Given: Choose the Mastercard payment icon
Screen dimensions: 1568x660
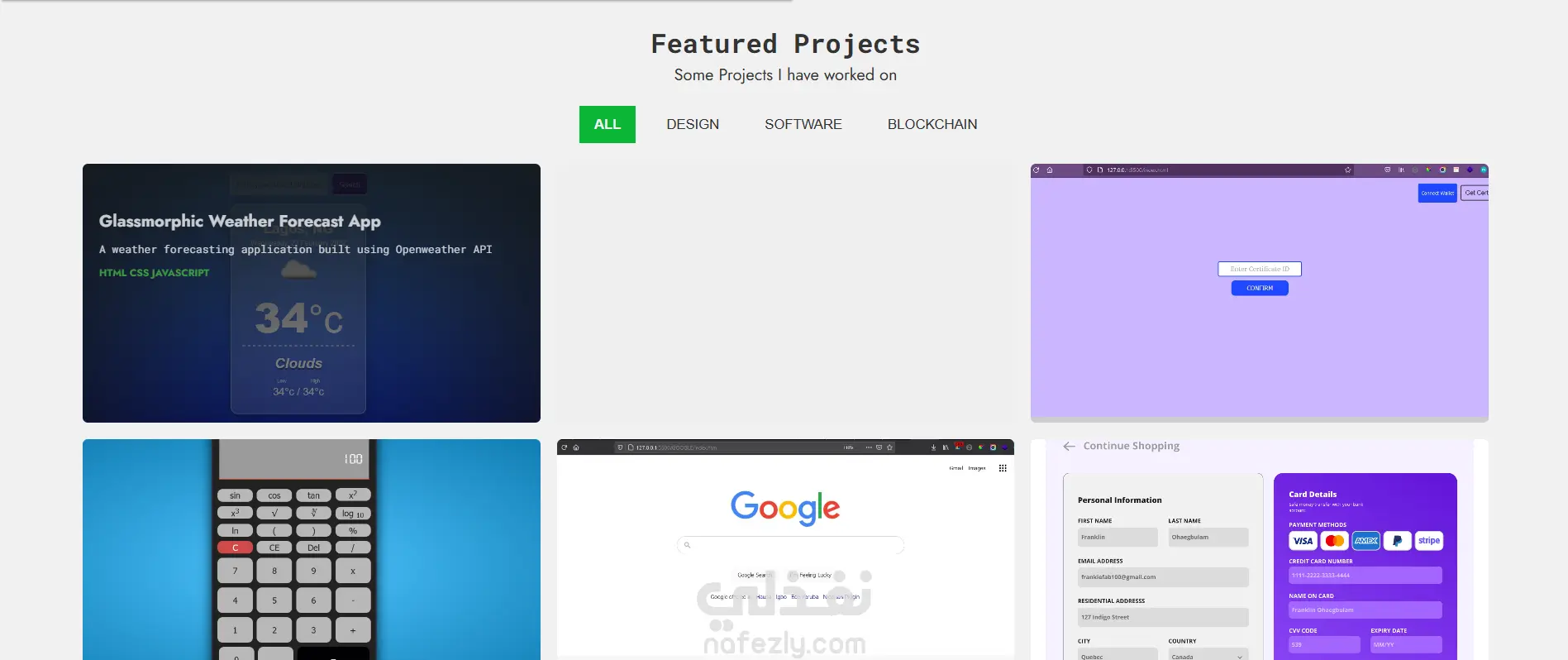Looking at the screenshot, I should click(1334, 541).
